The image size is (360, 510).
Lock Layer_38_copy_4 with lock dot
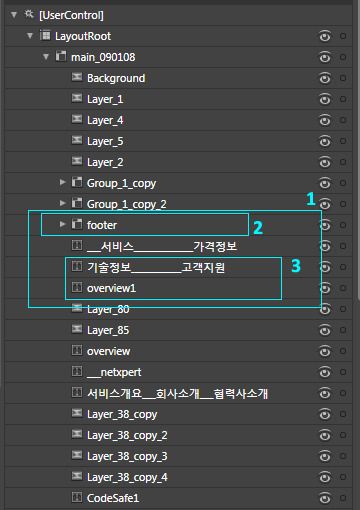pyautogui.click(x=343, y=477)
